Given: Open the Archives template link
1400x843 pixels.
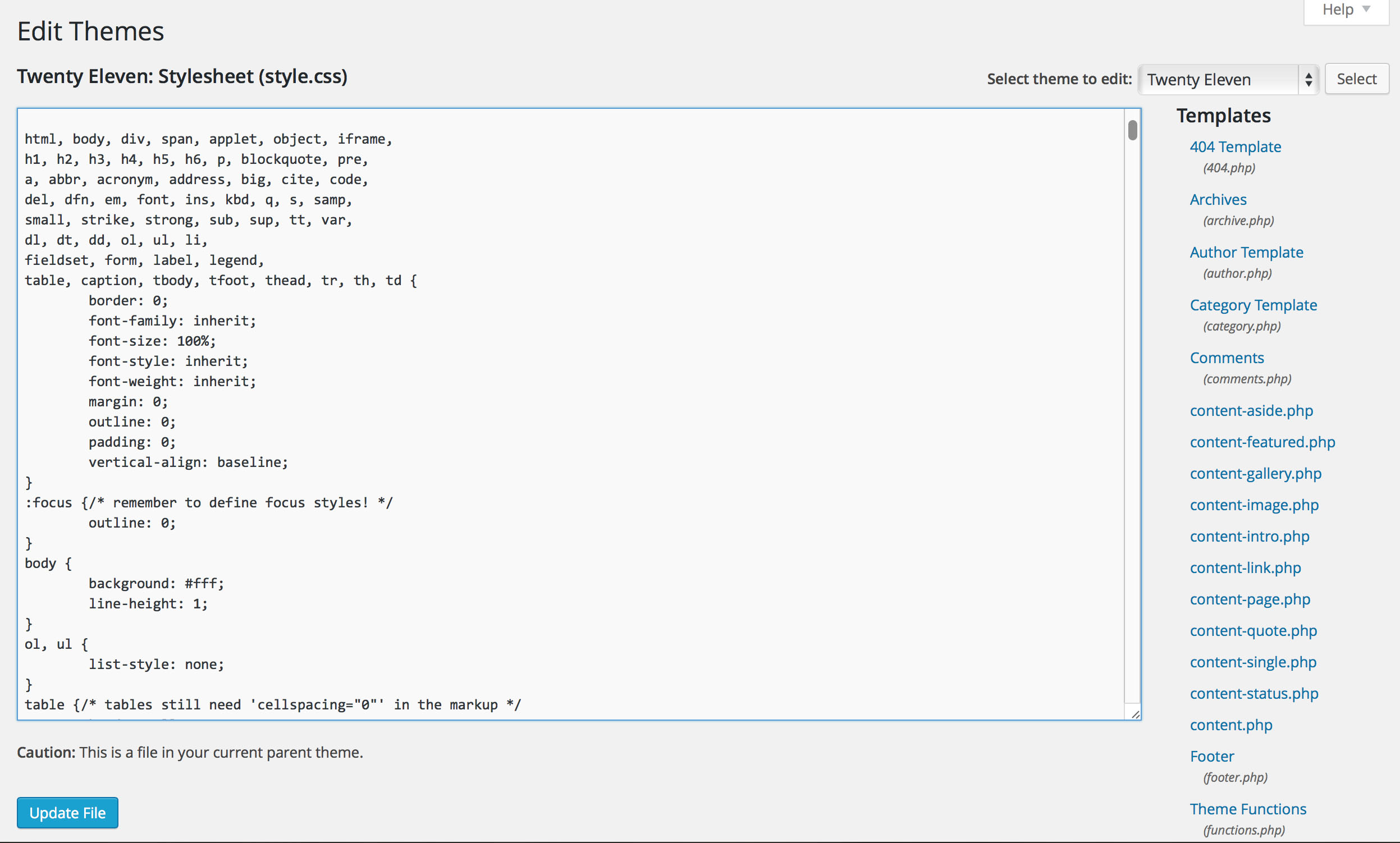Looking at the screenshot, I should click(1218, 200).
